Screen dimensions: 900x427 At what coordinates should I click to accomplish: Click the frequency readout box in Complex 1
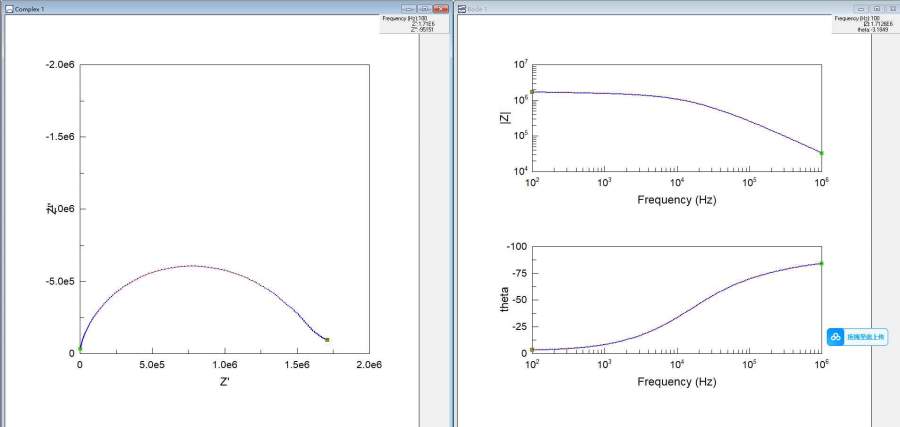(413, 24)
